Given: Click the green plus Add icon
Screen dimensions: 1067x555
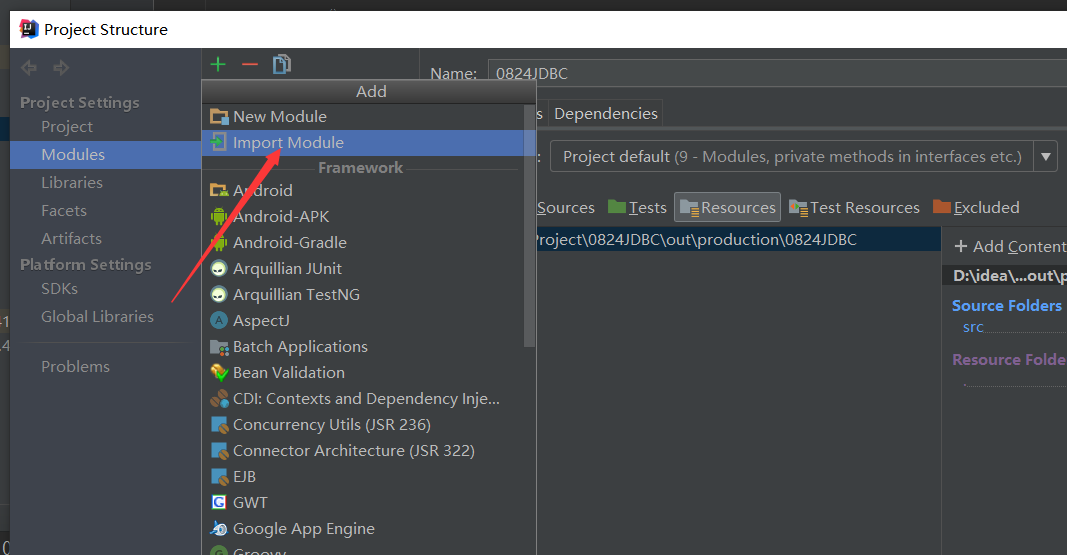Looking at the screenshot, I should coord(218,65).
